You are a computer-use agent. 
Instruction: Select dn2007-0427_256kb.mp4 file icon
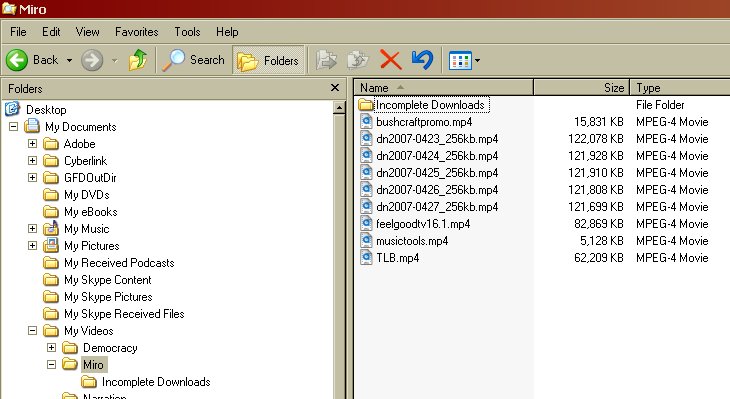coord(366,207)
